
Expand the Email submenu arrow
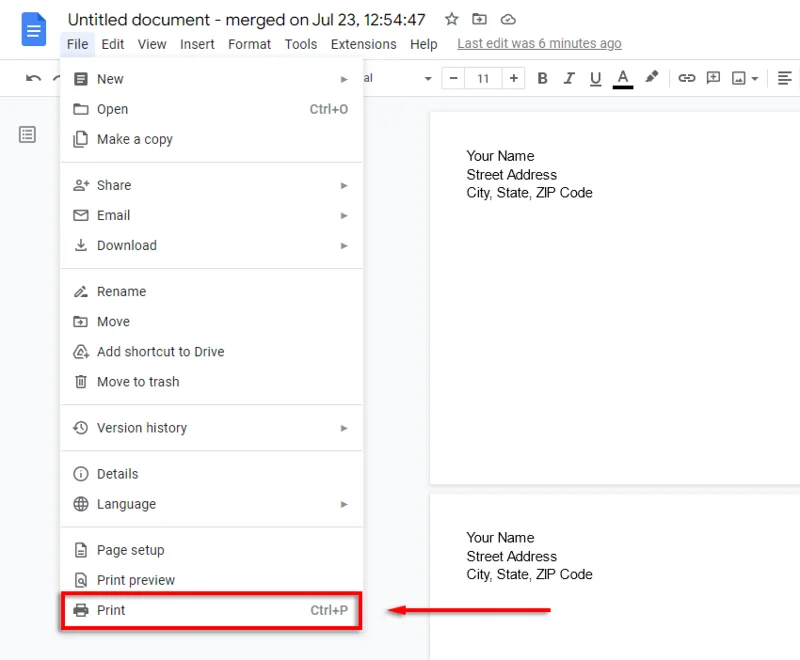[x=344, y=215]
